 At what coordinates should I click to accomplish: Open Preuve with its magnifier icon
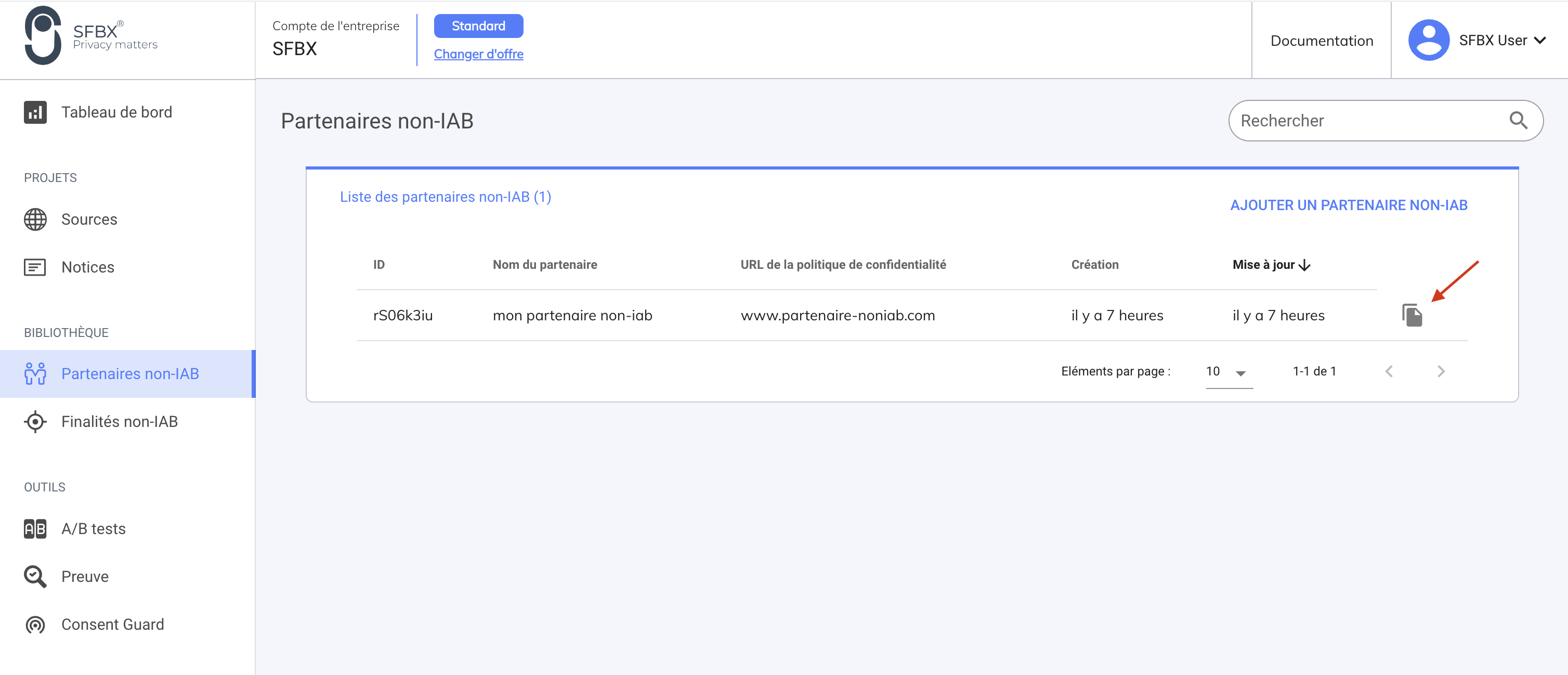tap(35, 576)
